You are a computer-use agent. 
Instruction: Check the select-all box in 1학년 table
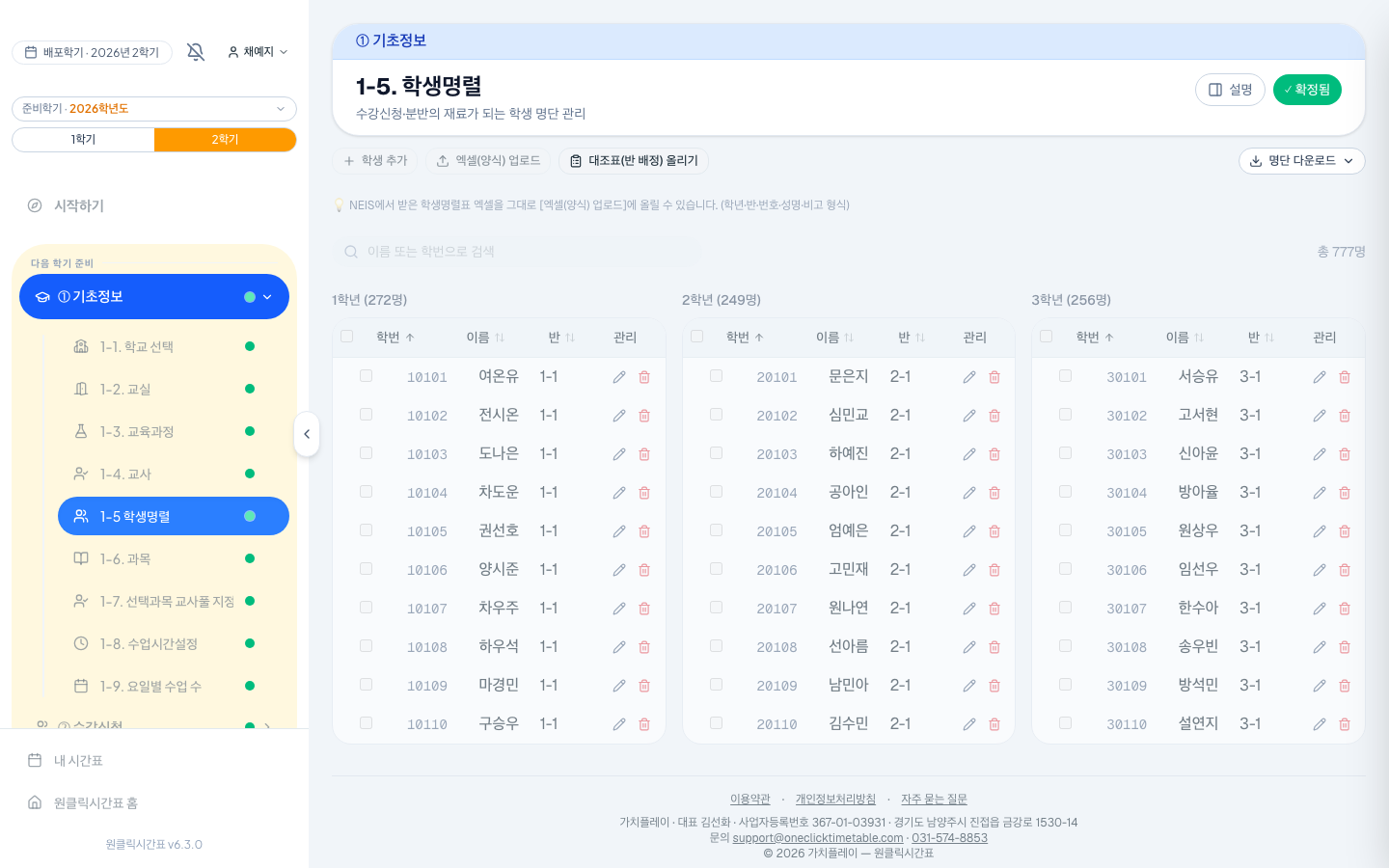(x=347, y=337)
